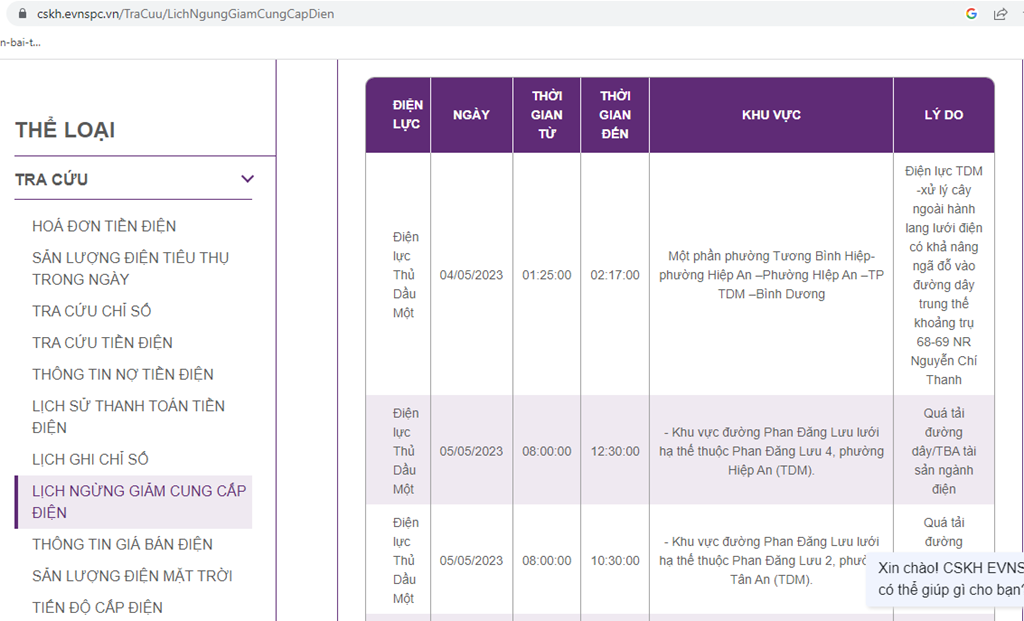Click the ĐIỆN LỰC column header
Viewport: 1024px width, 621px height.
coord(398,115)
